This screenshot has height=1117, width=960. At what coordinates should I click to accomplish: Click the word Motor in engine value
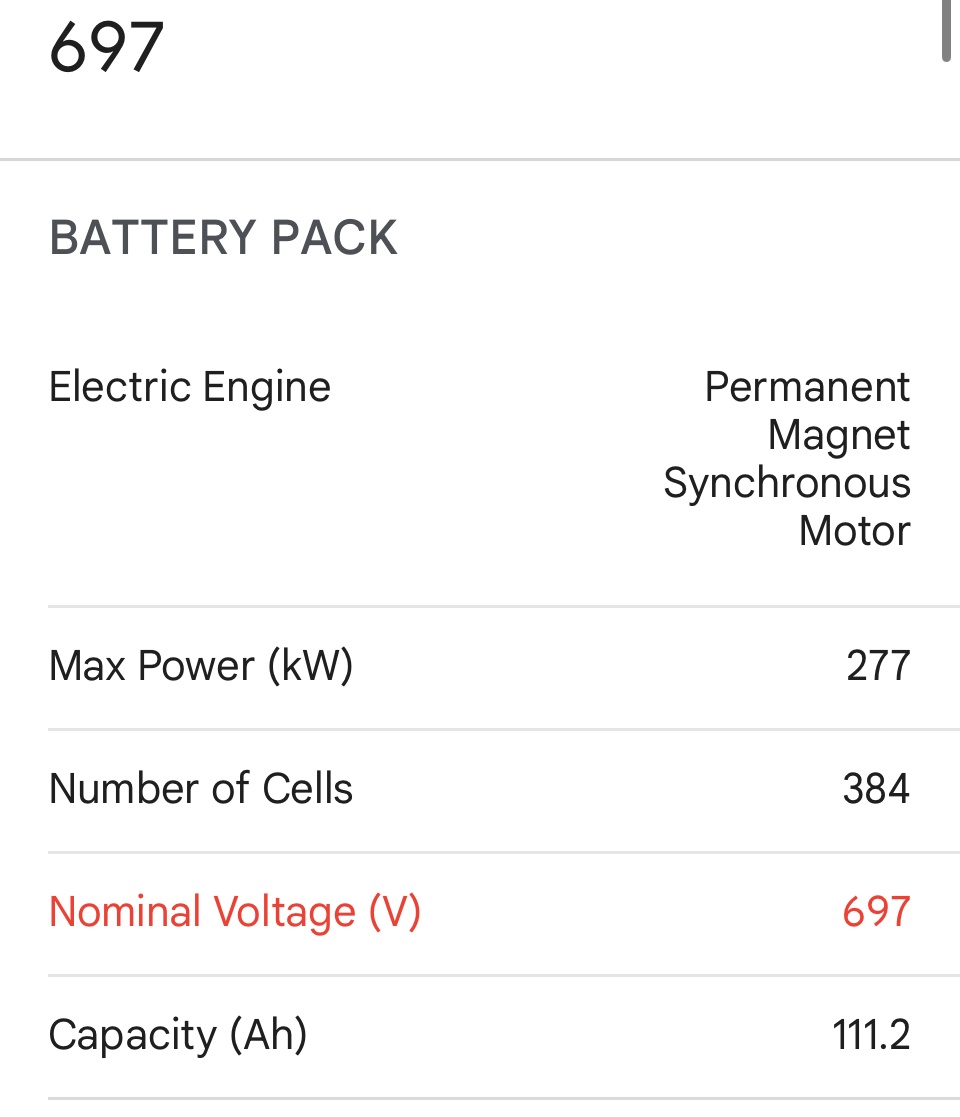(854, 531)
